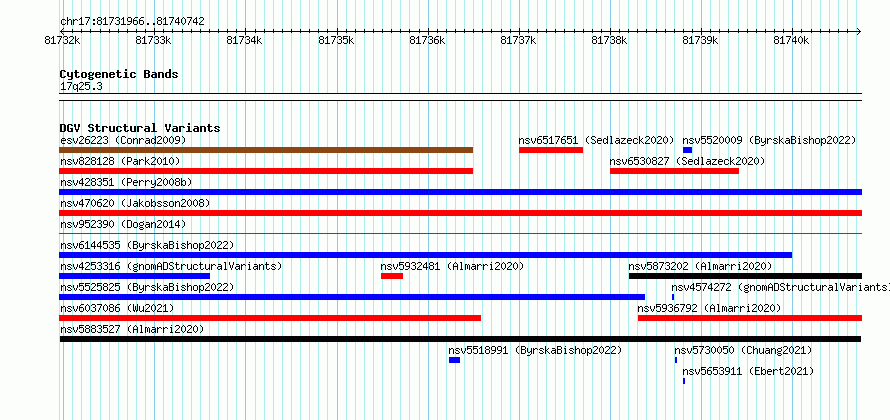Screen dimensions: 890x420
Task: Click the 81733k ruler tick label
Action: point(153,40)
